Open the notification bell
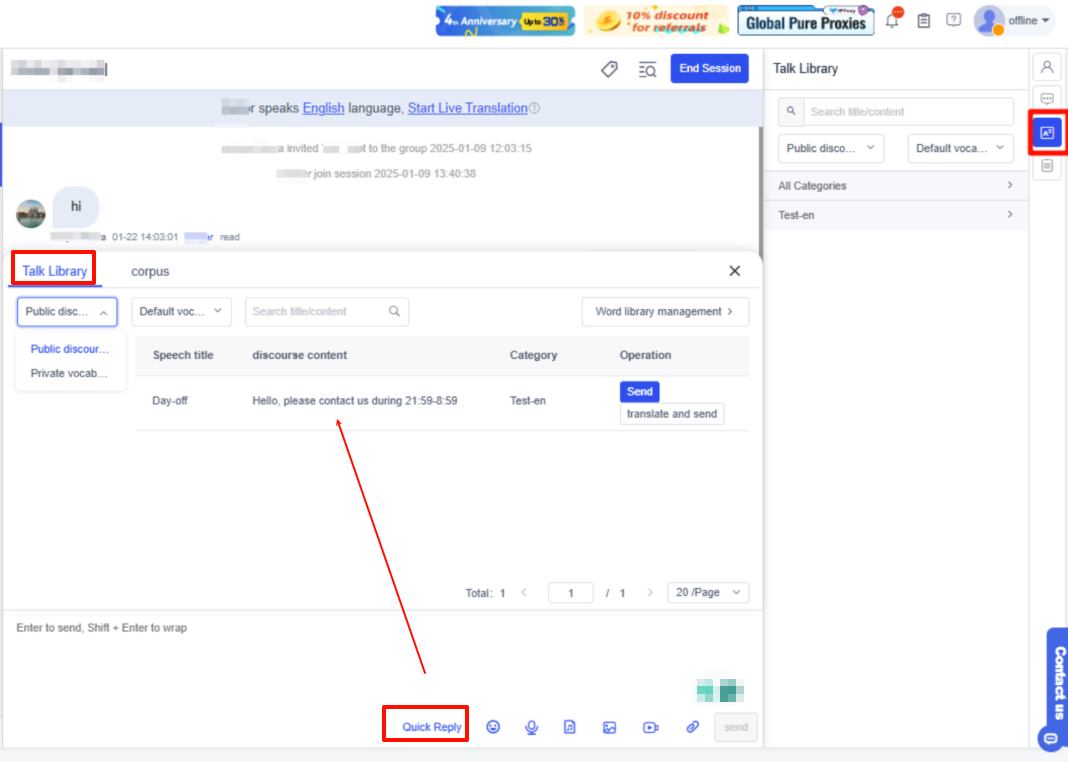 tap(892, 20)
